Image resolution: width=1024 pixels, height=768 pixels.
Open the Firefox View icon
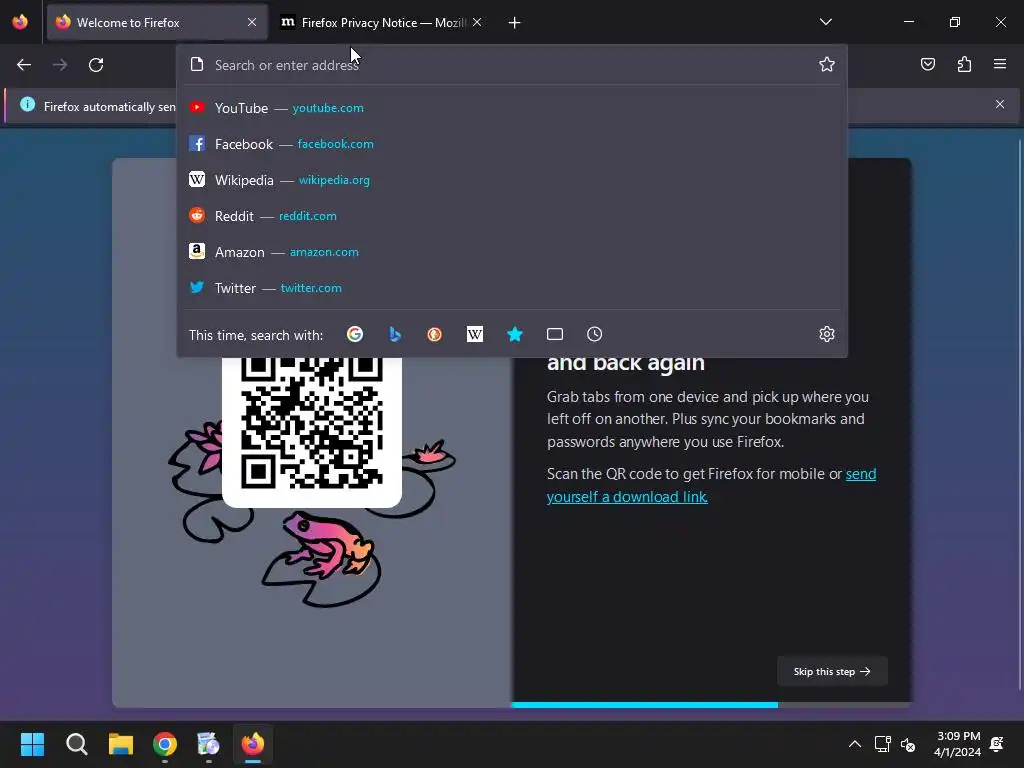20,22
